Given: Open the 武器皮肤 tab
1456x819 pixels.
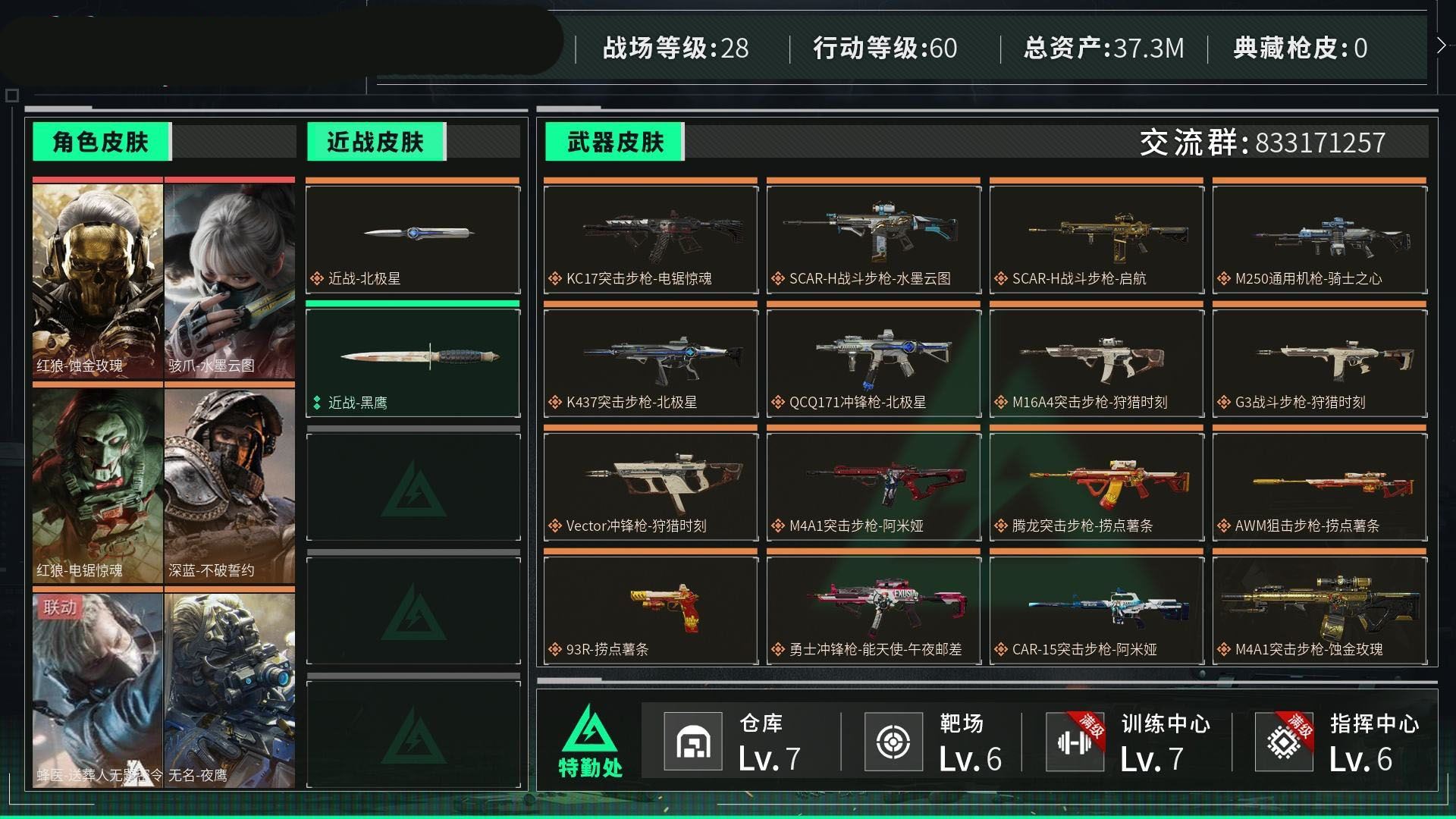Looking at the screenshot, I should tap(615, 142).
